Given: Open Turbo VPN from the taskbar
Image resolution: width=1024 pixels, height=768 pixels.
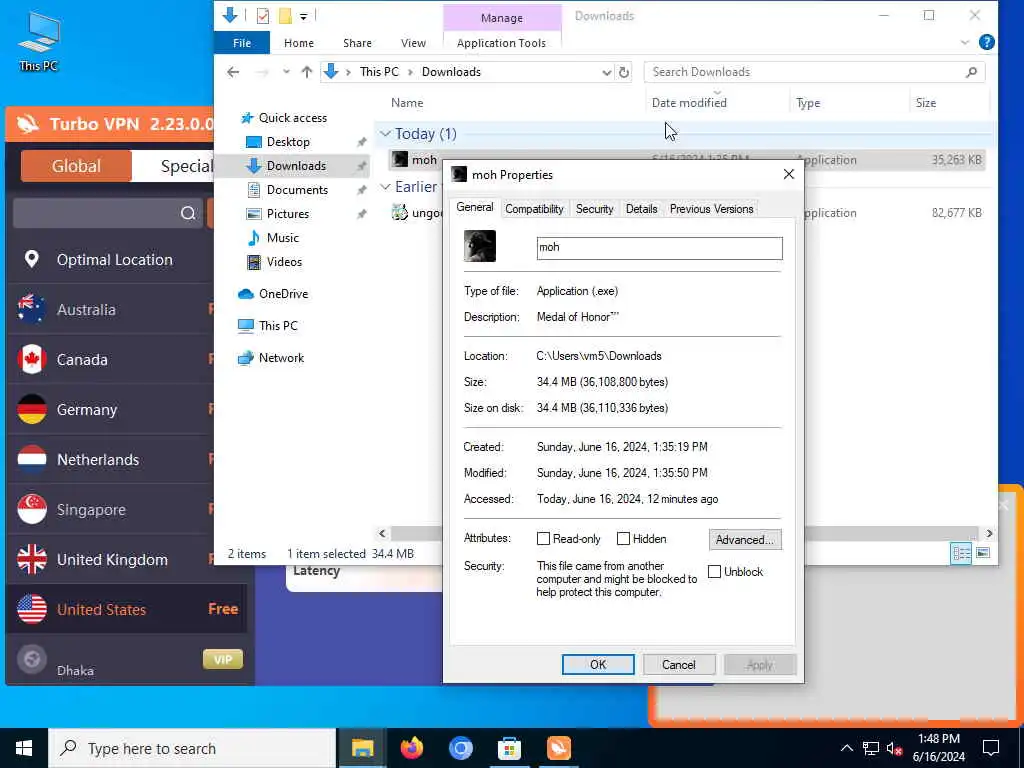Looking at the screenshot, I should pyautogui.click(x=559, y=748).
